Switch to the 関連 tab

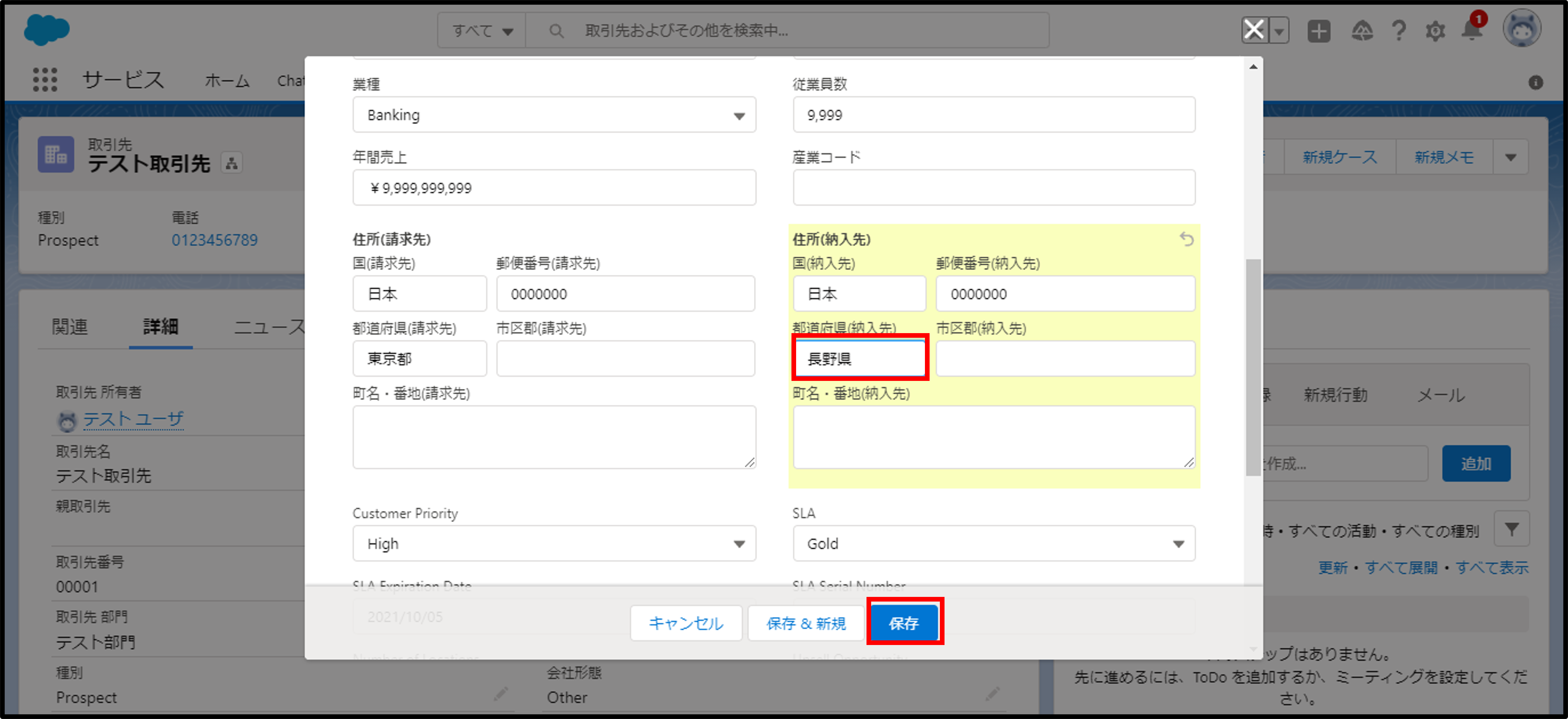(x=69, y=326)
